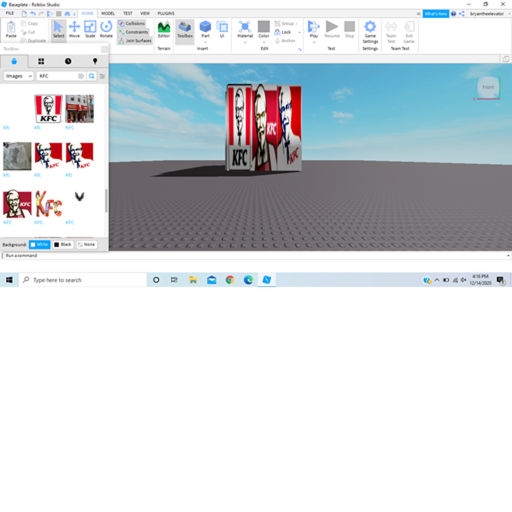512x512 pixels.
Task: Toggle Join Surfaces option
Action: tap(135, 41)
